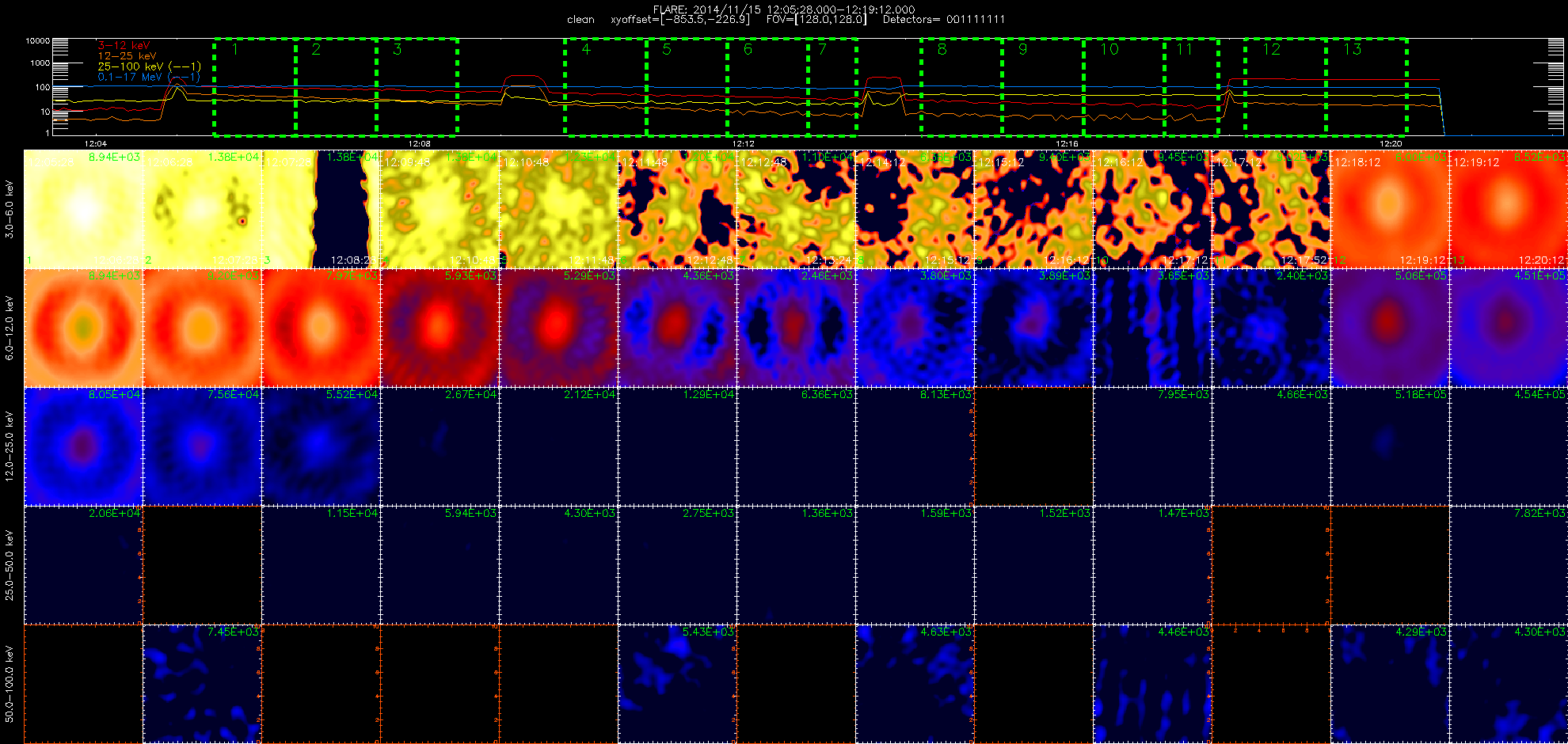Image resolution: width=1568 pixels, height=744 pixels.
Task: Open the 50-100 keV image with peak 4.46E+03
Action: coord(1152,684)
